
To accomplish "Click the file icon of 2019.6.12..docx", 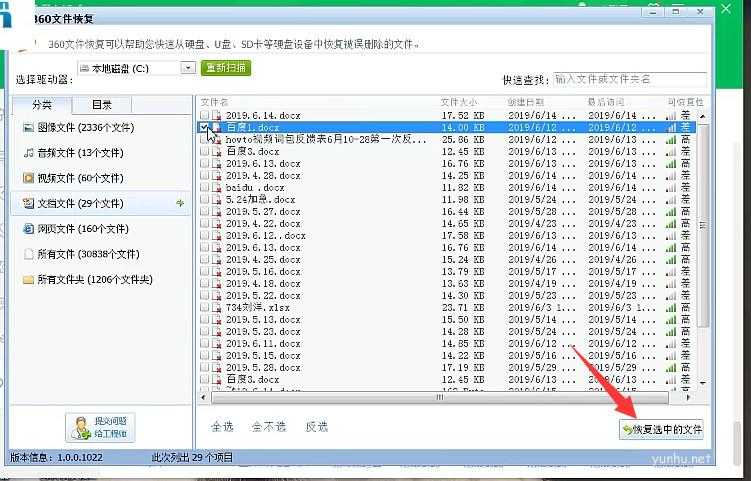I will click(x=216, y=235).
